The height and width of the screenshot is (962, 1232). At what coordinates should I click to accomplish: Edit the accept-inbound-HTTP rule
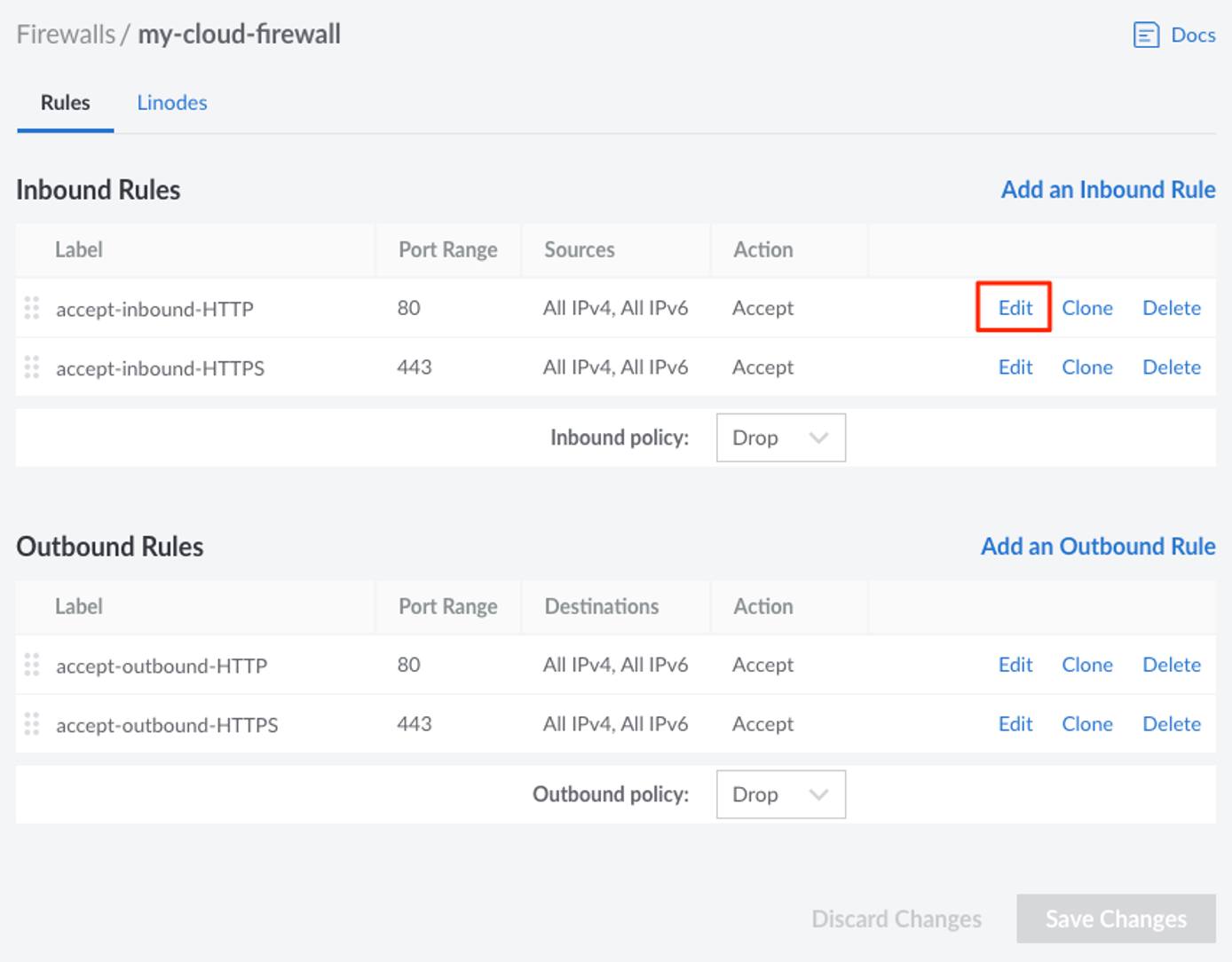1015,308
